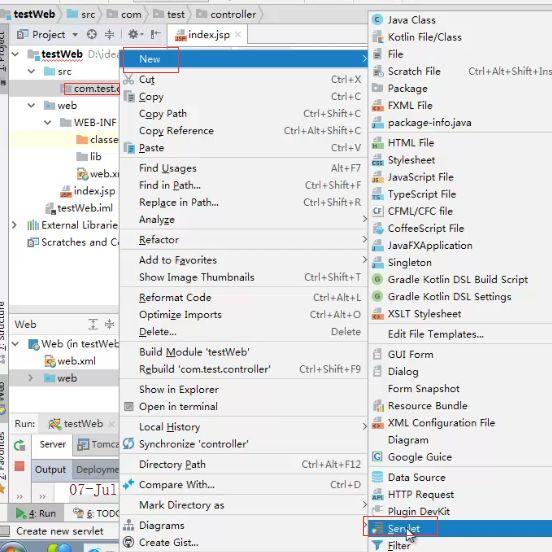Choose Java Class from New submenu
552x552 pixels.
click(x=460, y=20)
